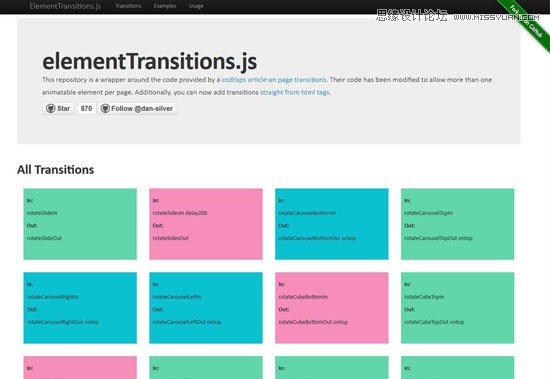Trigger the rotateCubeTopIn green card

(457, 308)
